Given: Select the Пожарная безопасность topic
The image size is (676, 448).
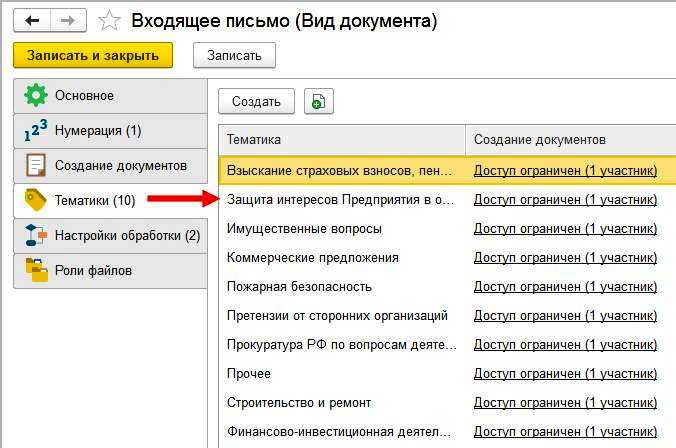Looking at the screenshot, I should pos(299,287).
